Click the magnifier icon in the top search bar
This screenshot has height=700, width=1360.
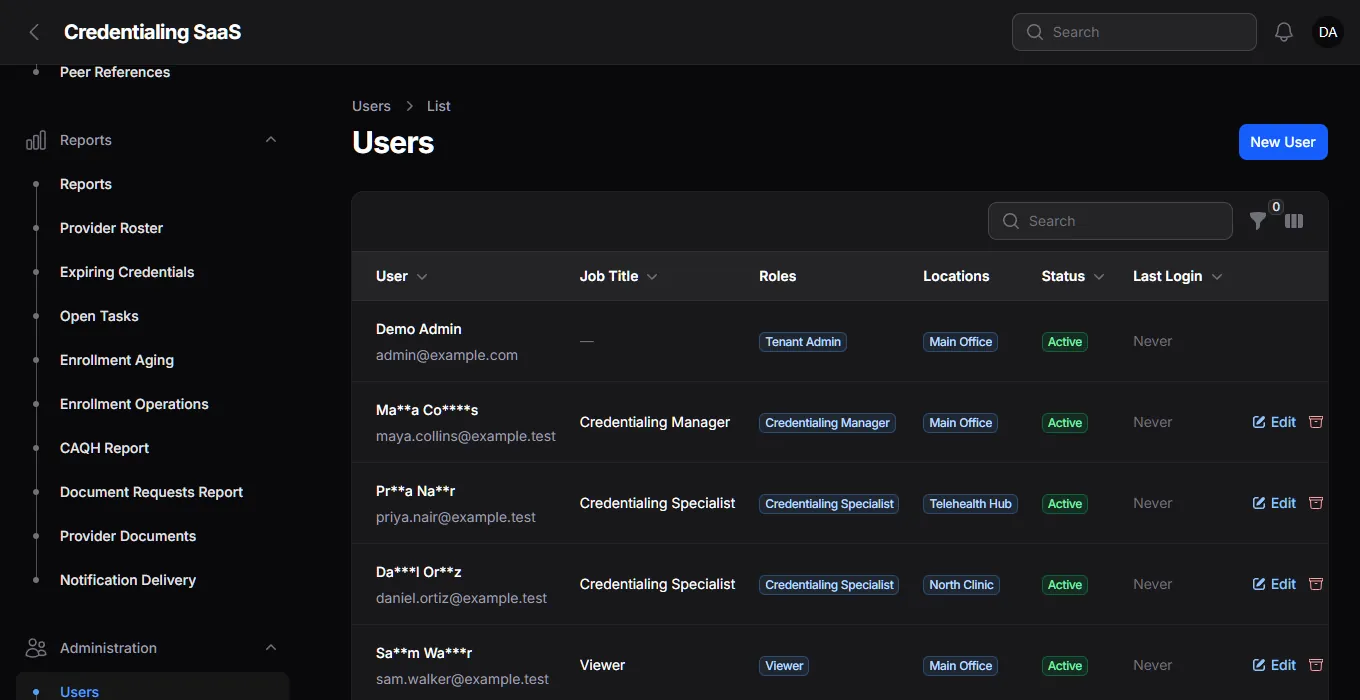coord(1034,32)
